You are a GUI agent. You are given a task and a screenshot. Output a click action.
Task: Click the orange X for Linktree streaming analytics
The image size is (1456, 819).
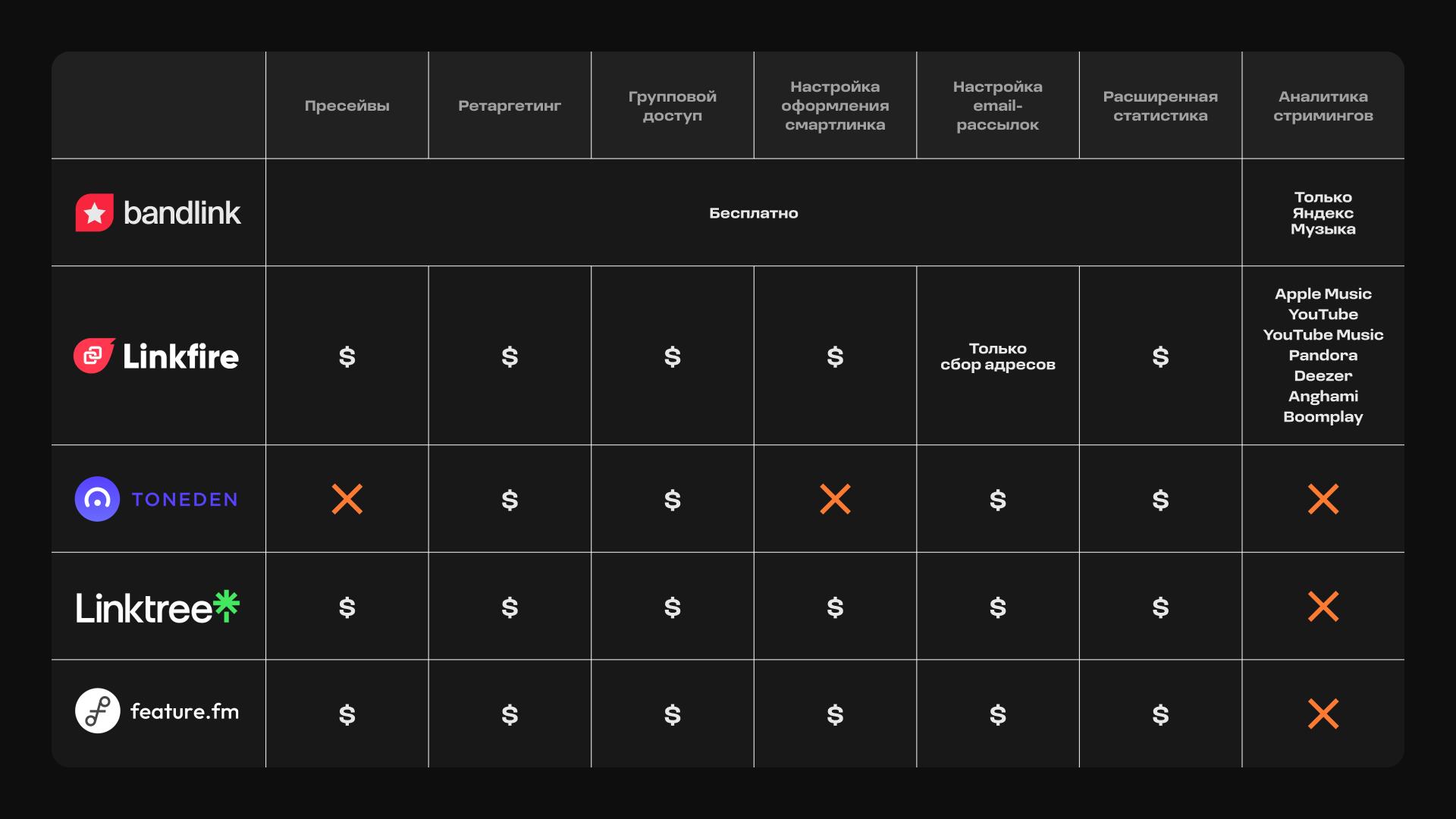pyautogui.click(x=1323, y=607)
